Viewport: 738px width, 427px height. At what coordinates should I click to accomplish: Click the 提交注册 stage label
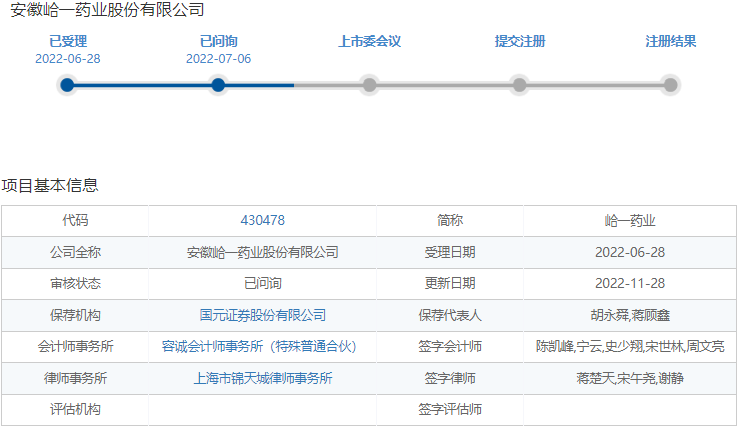click(520, 41)
